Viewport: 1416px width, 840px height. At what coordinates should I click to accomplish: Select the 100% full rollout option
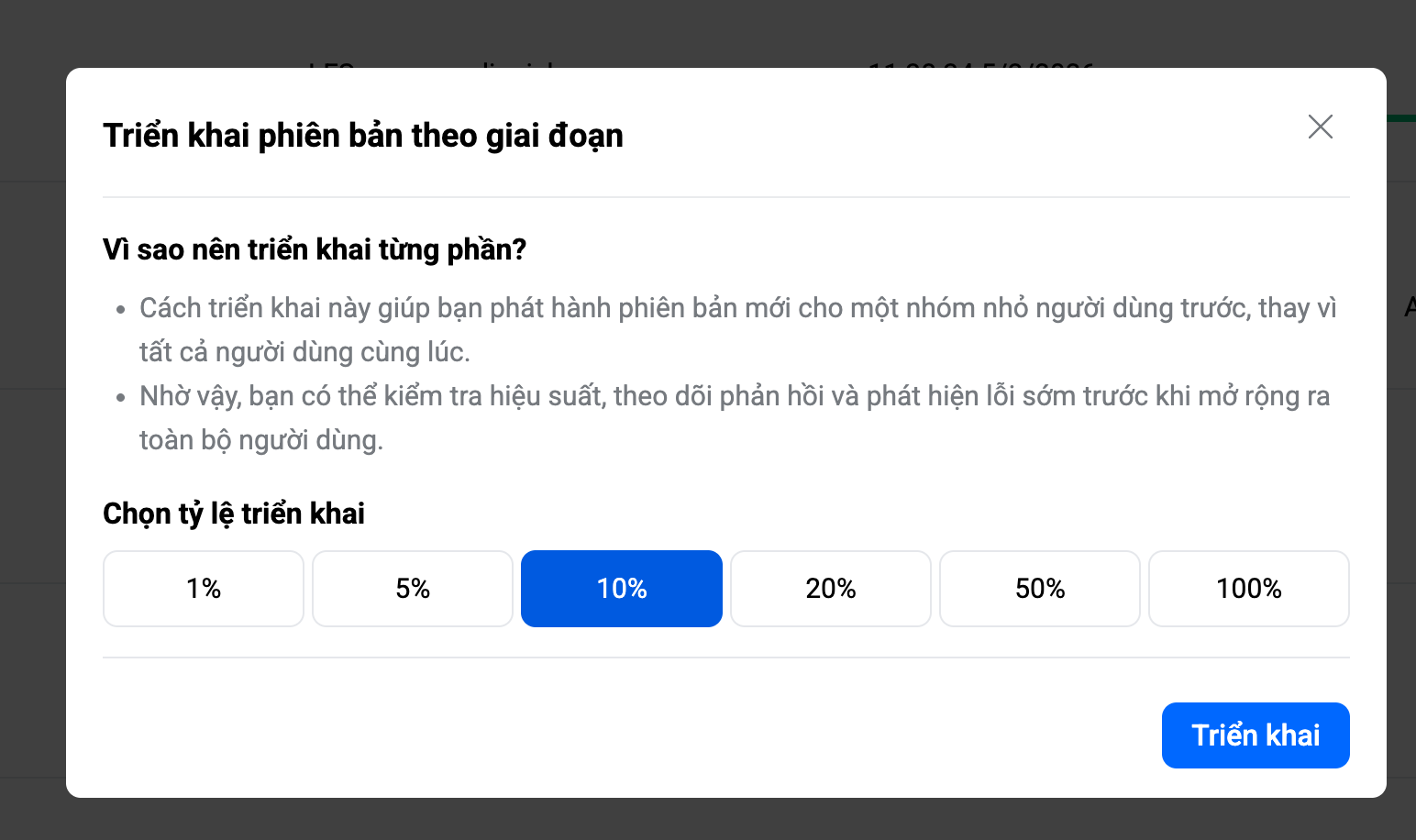pyautogui.click(x=1249, y=589)
